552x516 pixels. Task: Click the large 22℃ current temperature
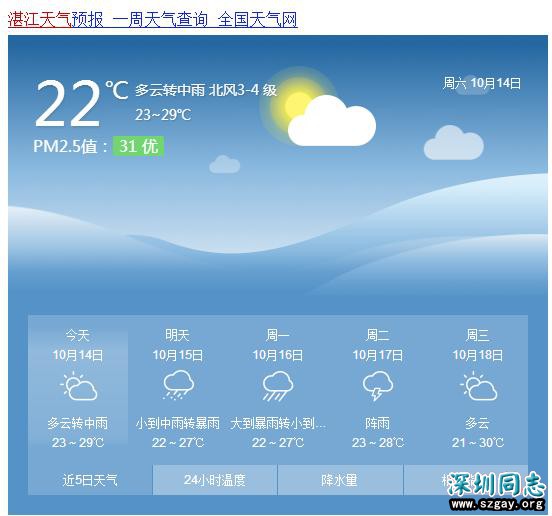pyautogui.click(x=82, y=103)
